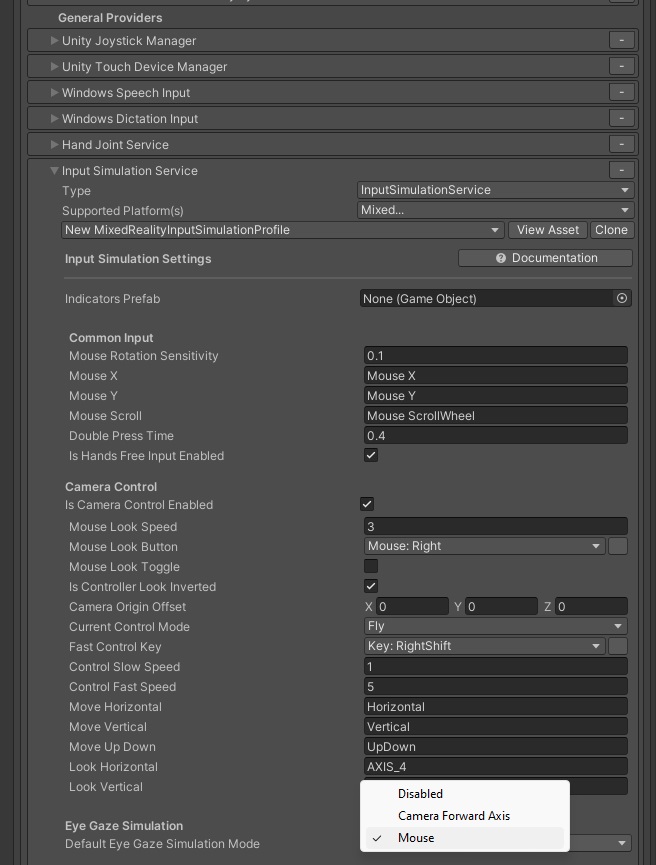Viewport: 656px width, 865px height.
Task: Remove the Hand Joint Service provider
Action: pyautogui.click(x=621, y=144)
